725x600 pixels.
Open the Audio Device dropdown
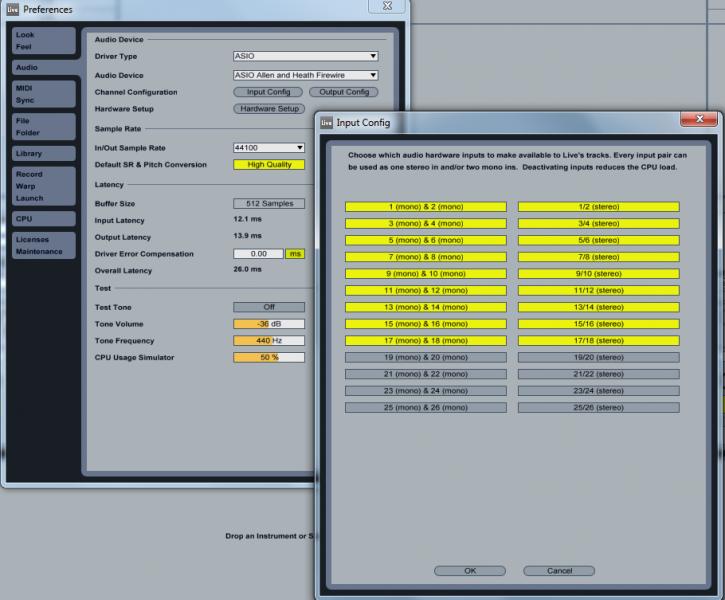coord(306,75)
